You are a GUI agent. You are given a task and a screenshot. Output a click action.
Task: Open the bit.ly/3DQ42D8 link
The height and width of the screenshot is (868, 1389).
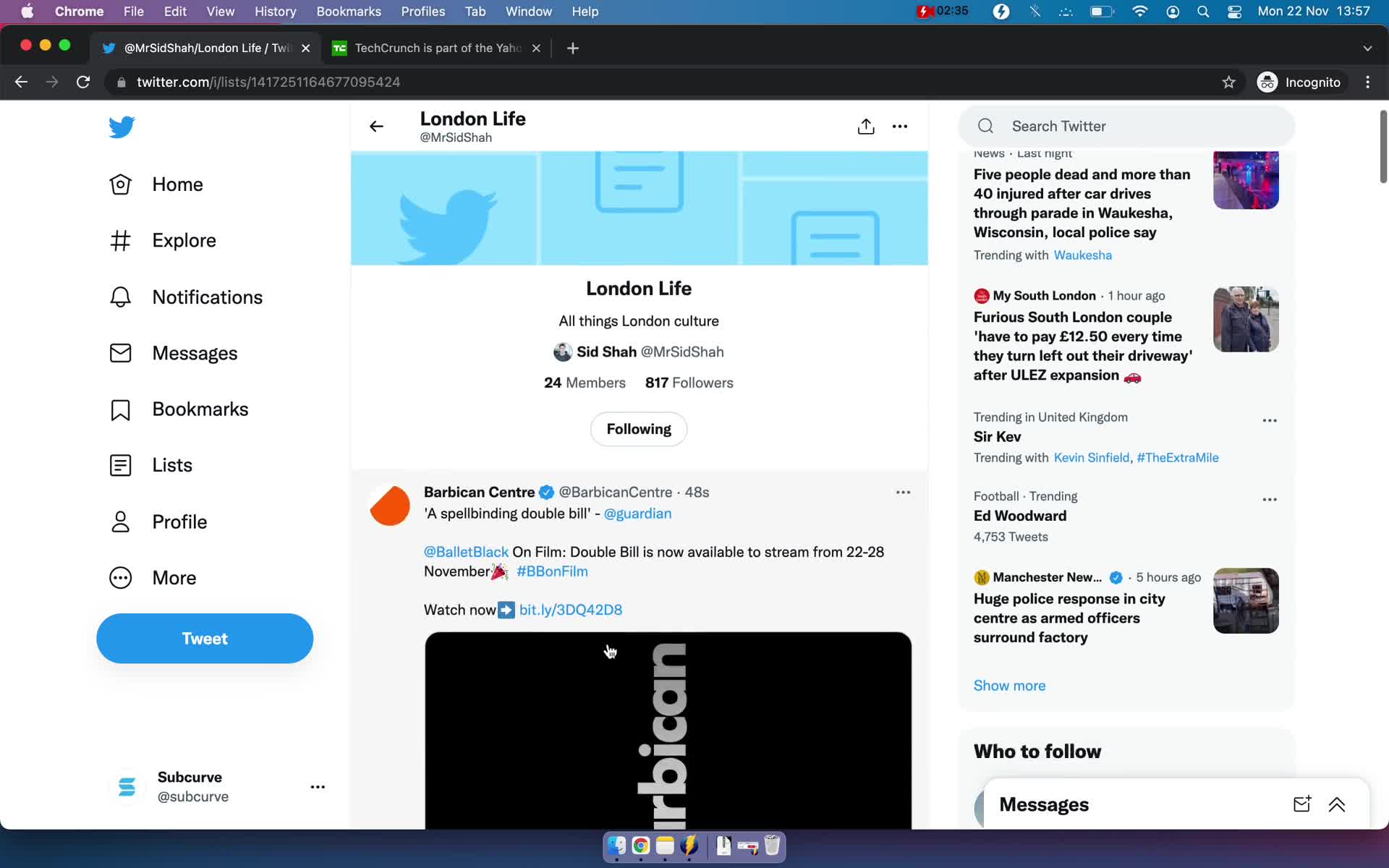[571, 609]
